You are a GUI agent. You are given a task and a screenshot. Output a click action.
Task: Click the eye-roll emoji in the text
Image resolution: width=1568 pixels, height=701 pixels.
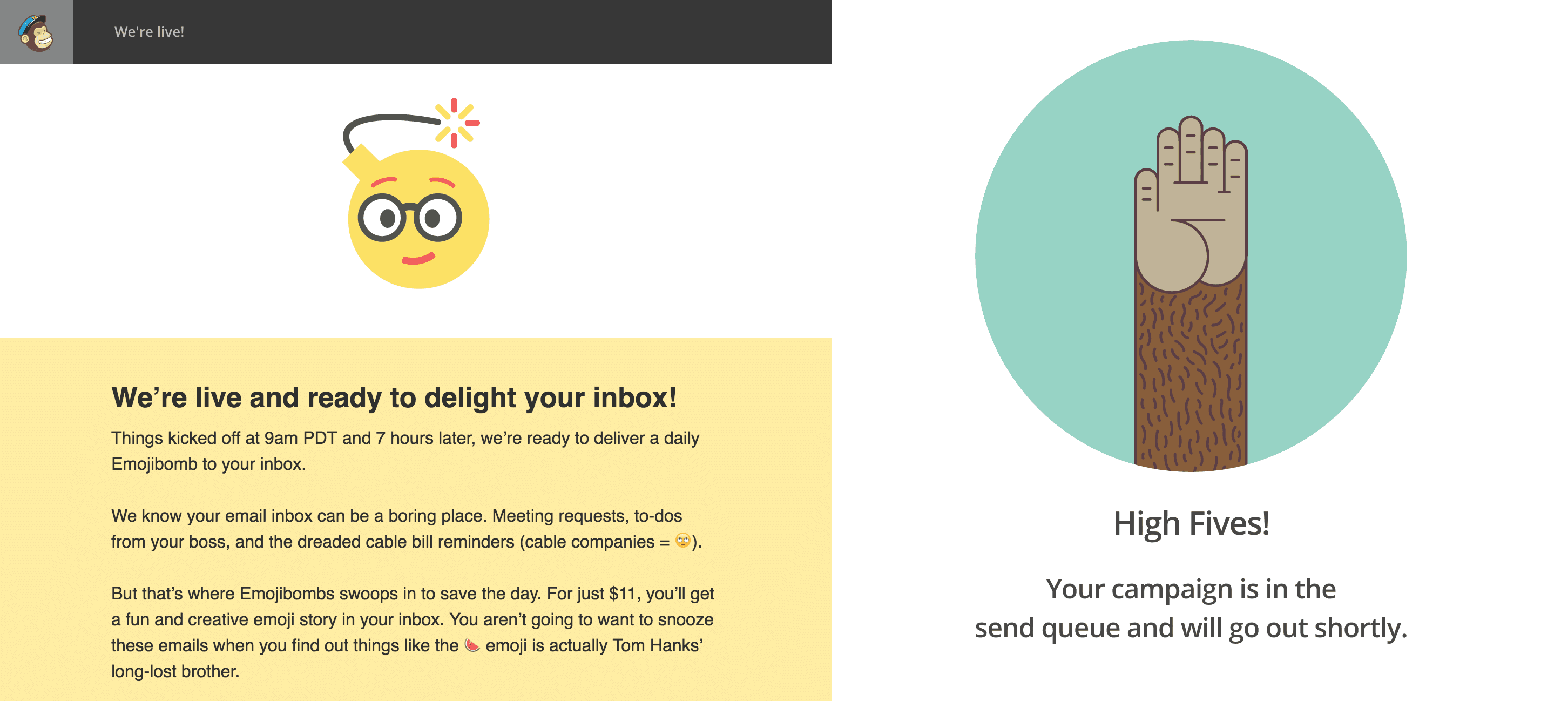point(684,541)
